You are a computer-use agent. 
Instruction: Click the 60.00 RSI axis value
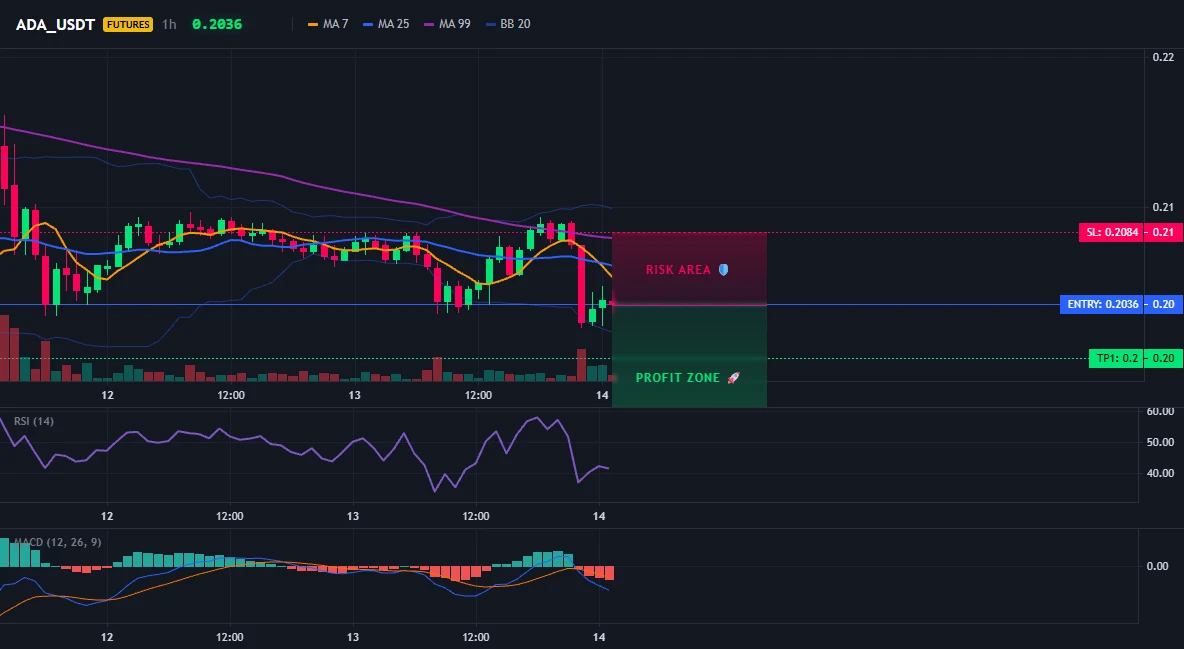(1161, 412)
